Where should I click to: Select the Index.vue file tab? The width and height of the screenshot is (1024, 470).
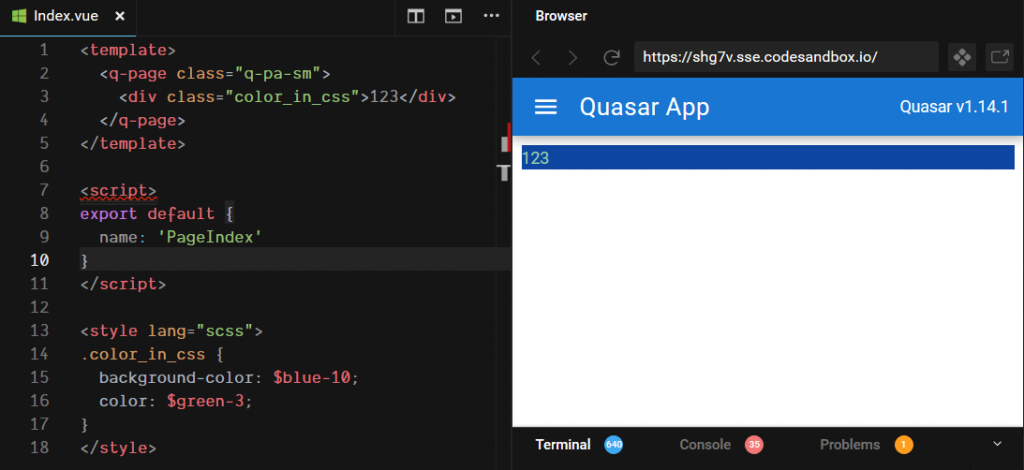68,17
